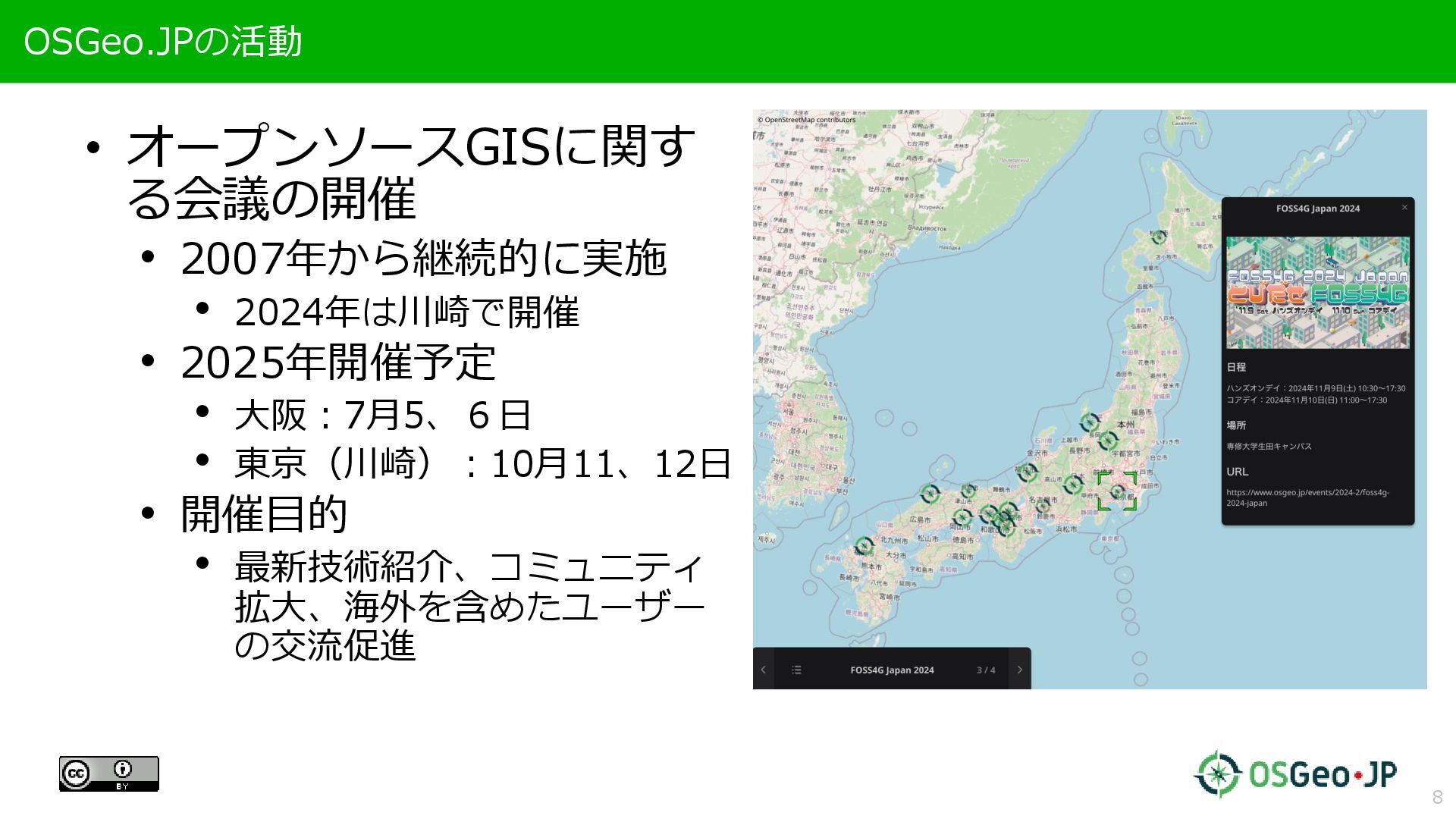Open the story list icon in map bar
Screen dimensions: 1456x819
point(796,670)
